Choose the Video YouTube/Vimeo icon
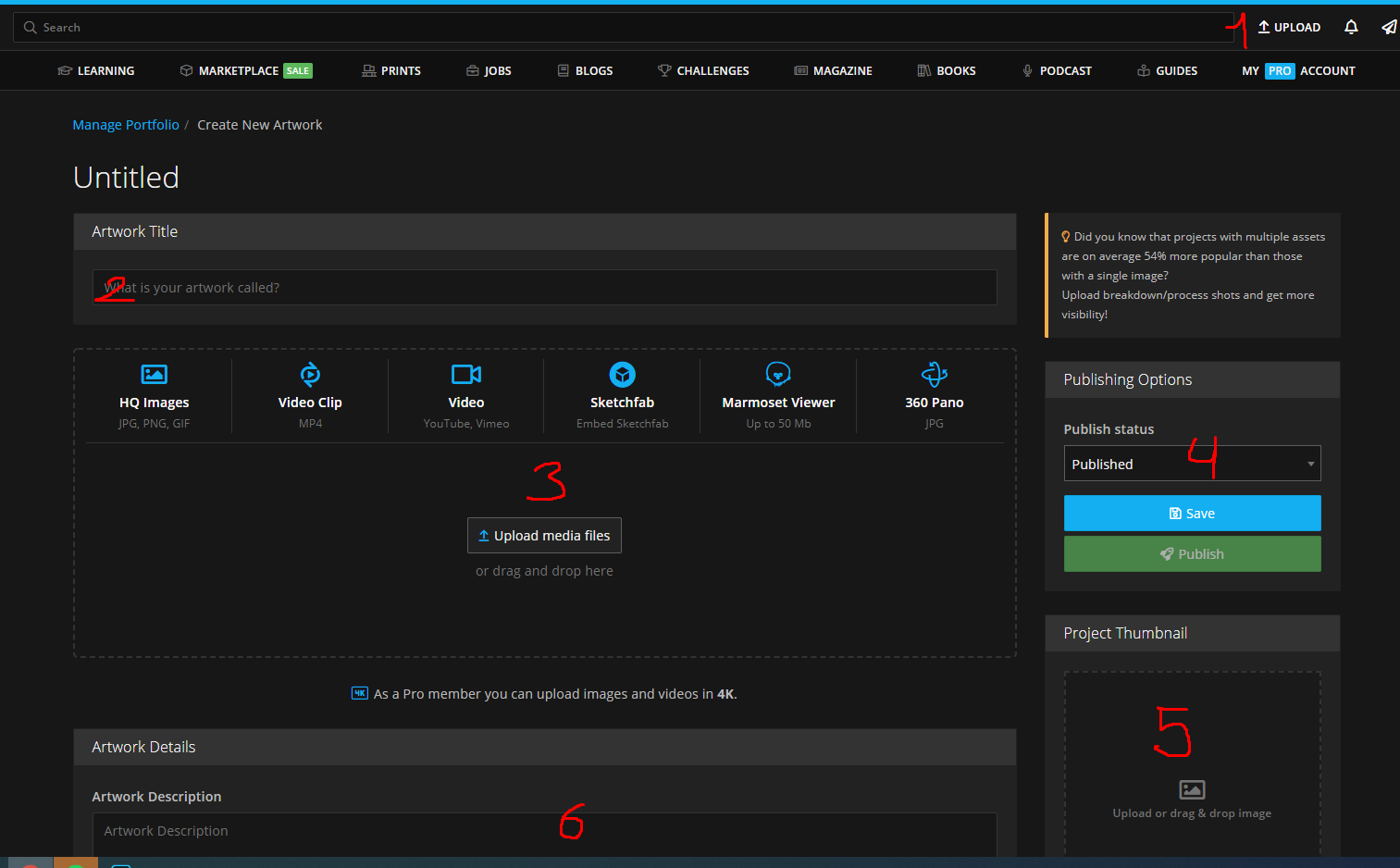The image size is (1400, 868). click(x=465, y=375)
